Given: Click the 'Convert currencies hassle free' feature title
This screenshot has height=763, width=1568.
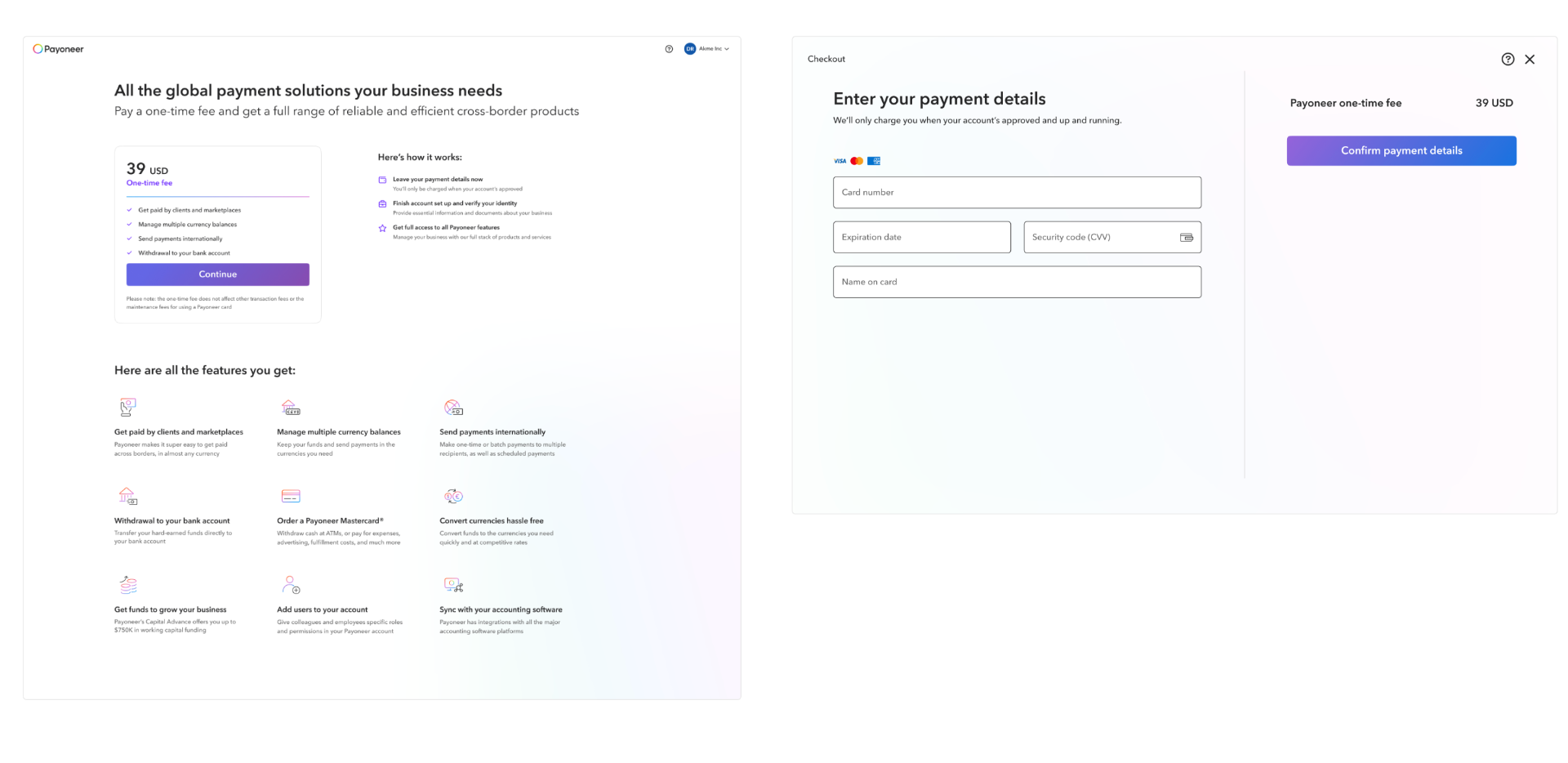Looking at the screenshot, I should pos(492,521).
